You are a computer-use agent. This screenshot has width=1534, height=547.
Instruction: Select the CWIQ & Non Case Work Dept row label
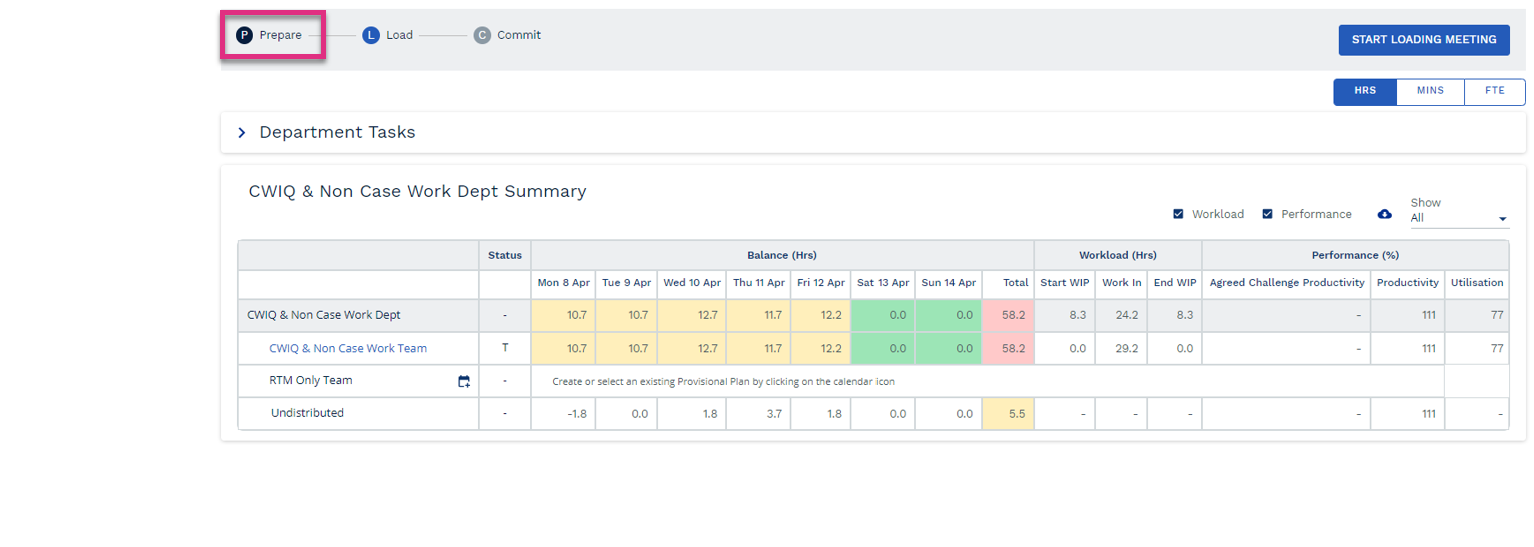[324, 315]
